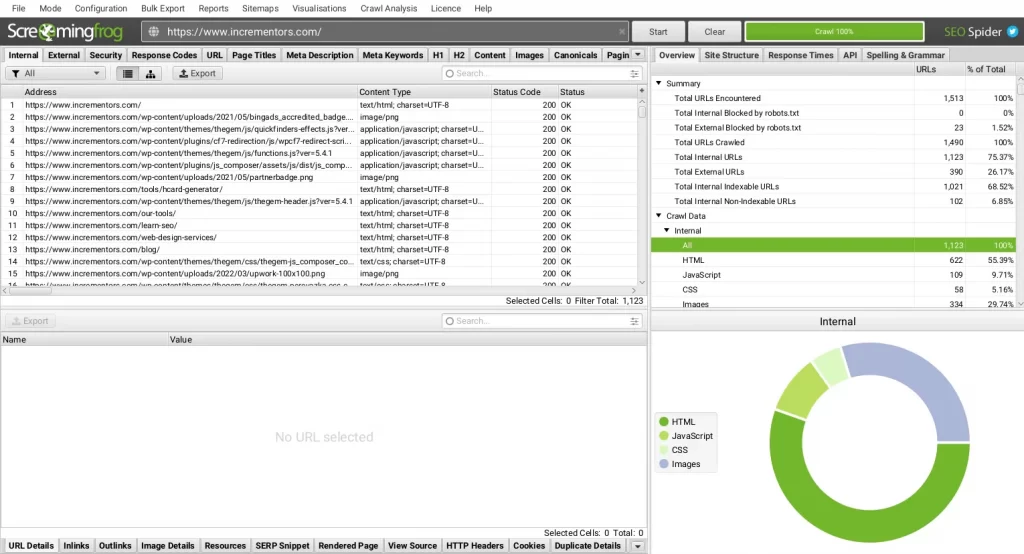The image size is (1024, 554).
Task: Open the Sitemaps menu
Action: coord(260,8)
